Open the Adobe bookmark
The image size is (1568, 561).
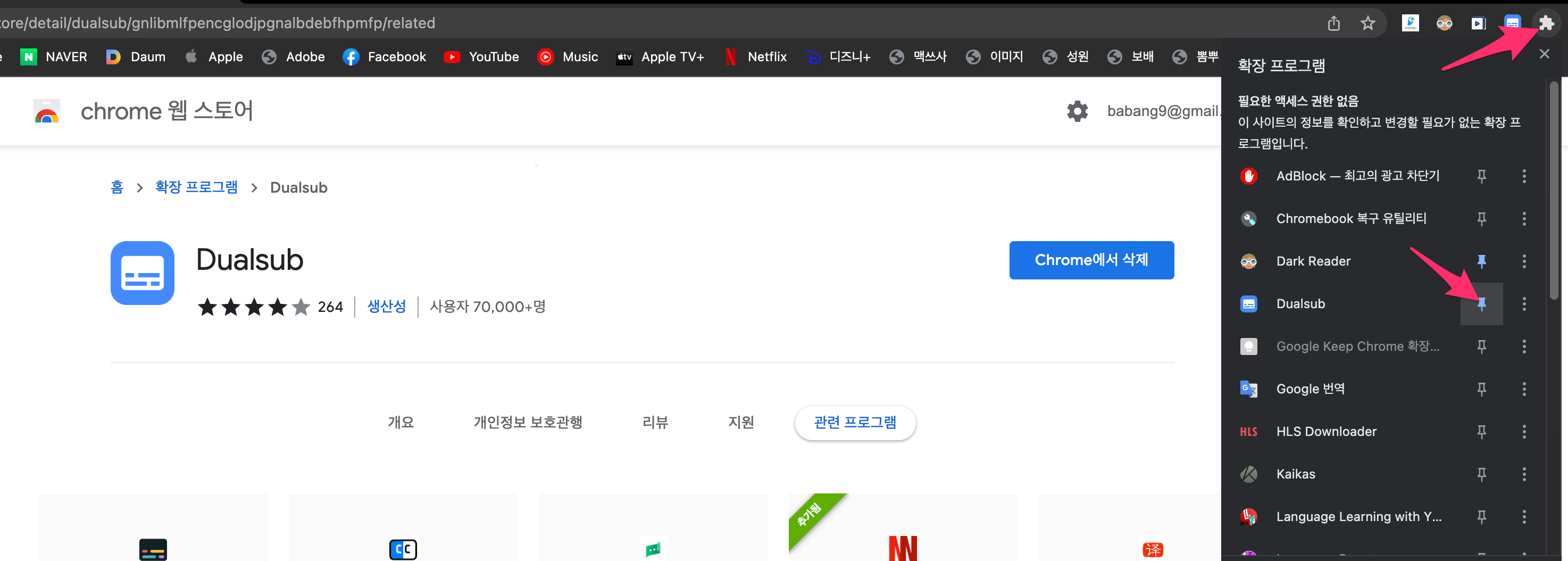pos(294,56)
